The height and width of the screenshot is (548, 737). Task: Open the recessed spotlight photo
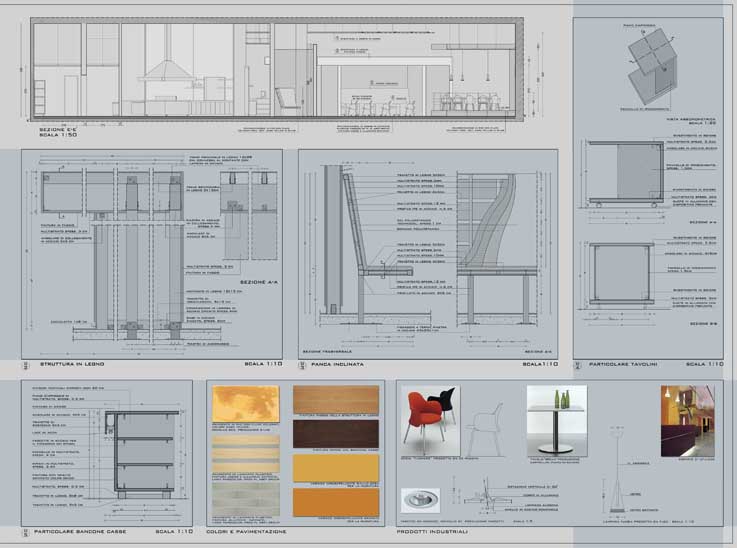coord(421,501)
